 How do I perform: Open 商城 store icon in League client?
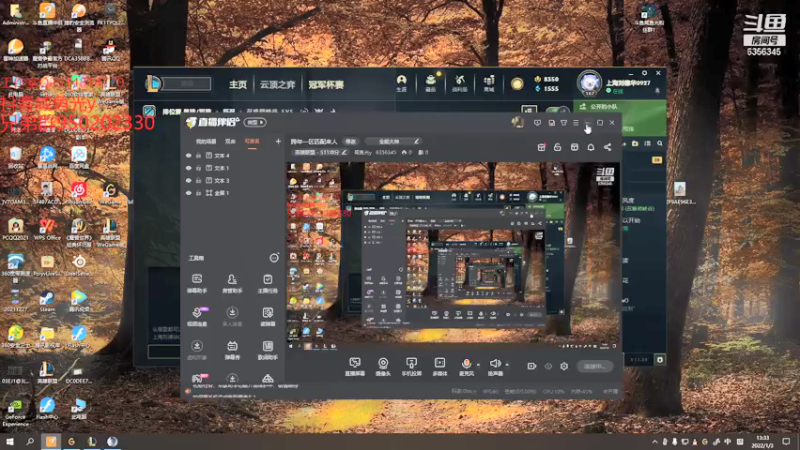pyautogui.click(x=489, y=83)
